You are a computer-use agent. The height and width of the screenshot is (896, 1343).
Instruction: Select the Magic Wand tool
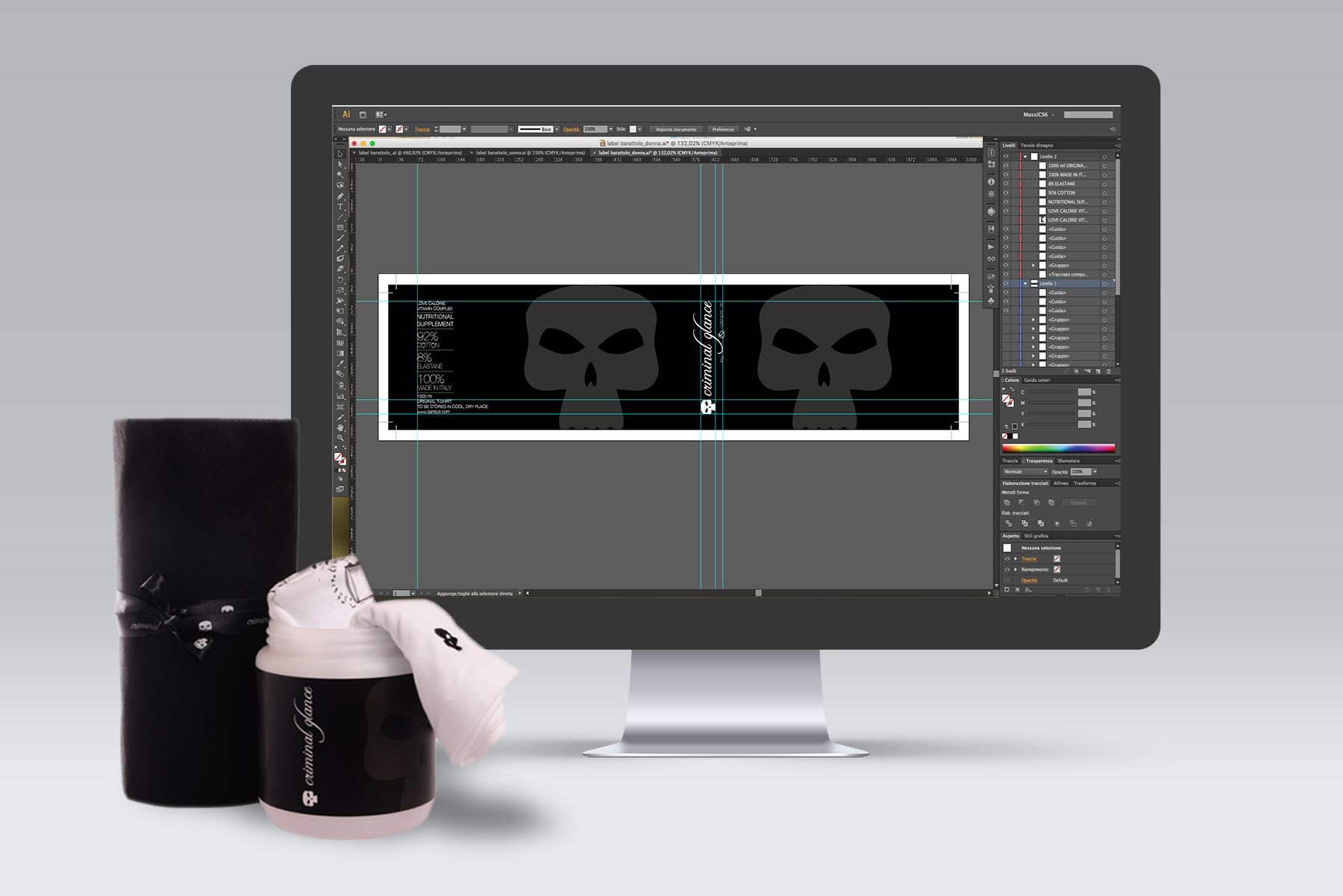pyautogui.click(x=340, y=175)
